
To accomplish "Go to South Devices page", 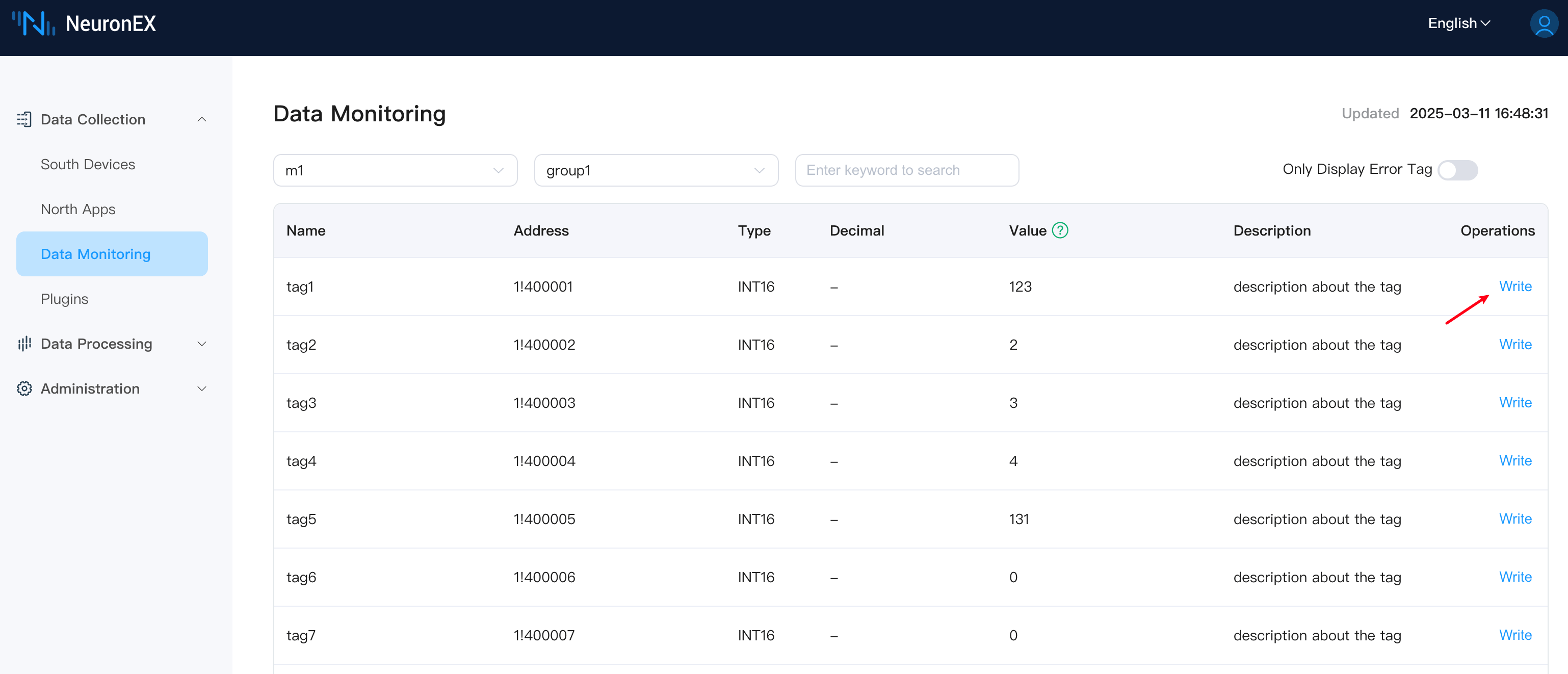I will pyautogui.click(x=88, y=164).
